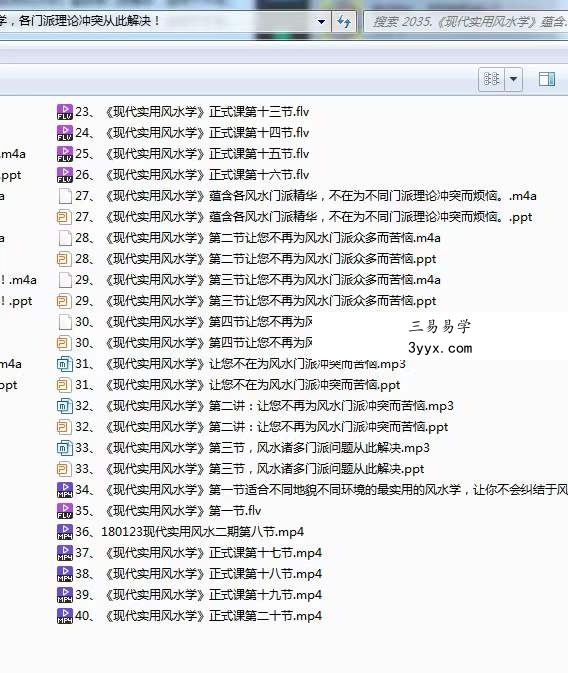Click PPT icon of file 32 第二讲 .ppt
Viewport: 568px width, 673px height.
(x=64, y=427)
